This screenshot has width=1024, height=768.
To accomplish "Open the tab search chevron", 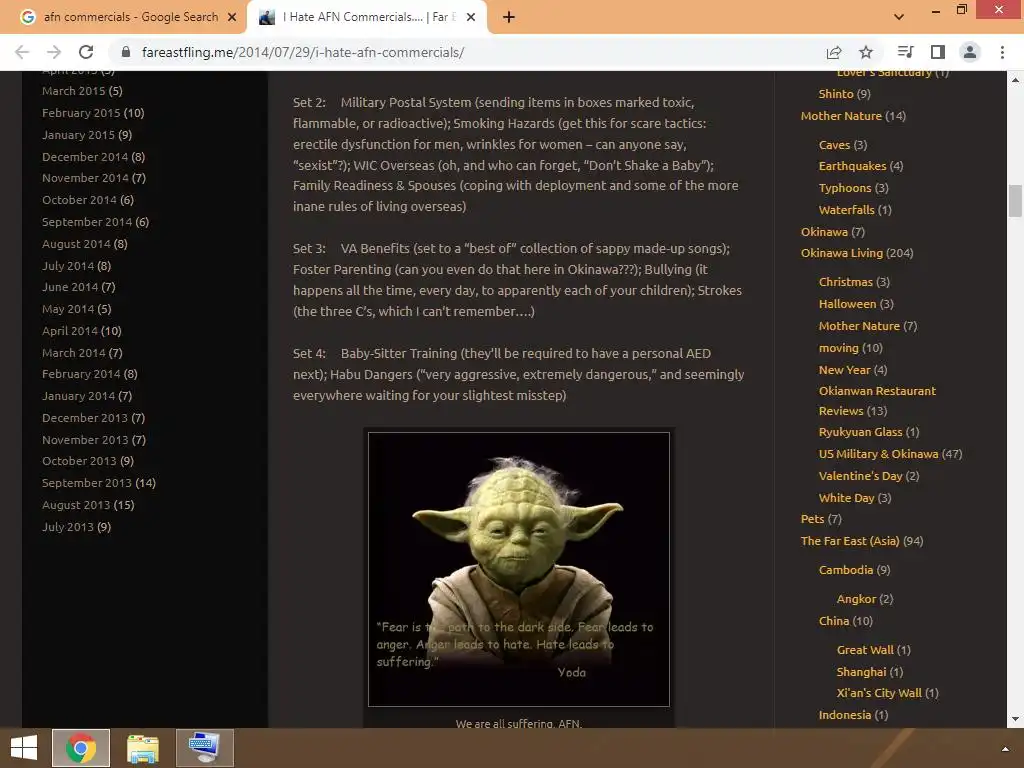I will (x=899, y=17).
